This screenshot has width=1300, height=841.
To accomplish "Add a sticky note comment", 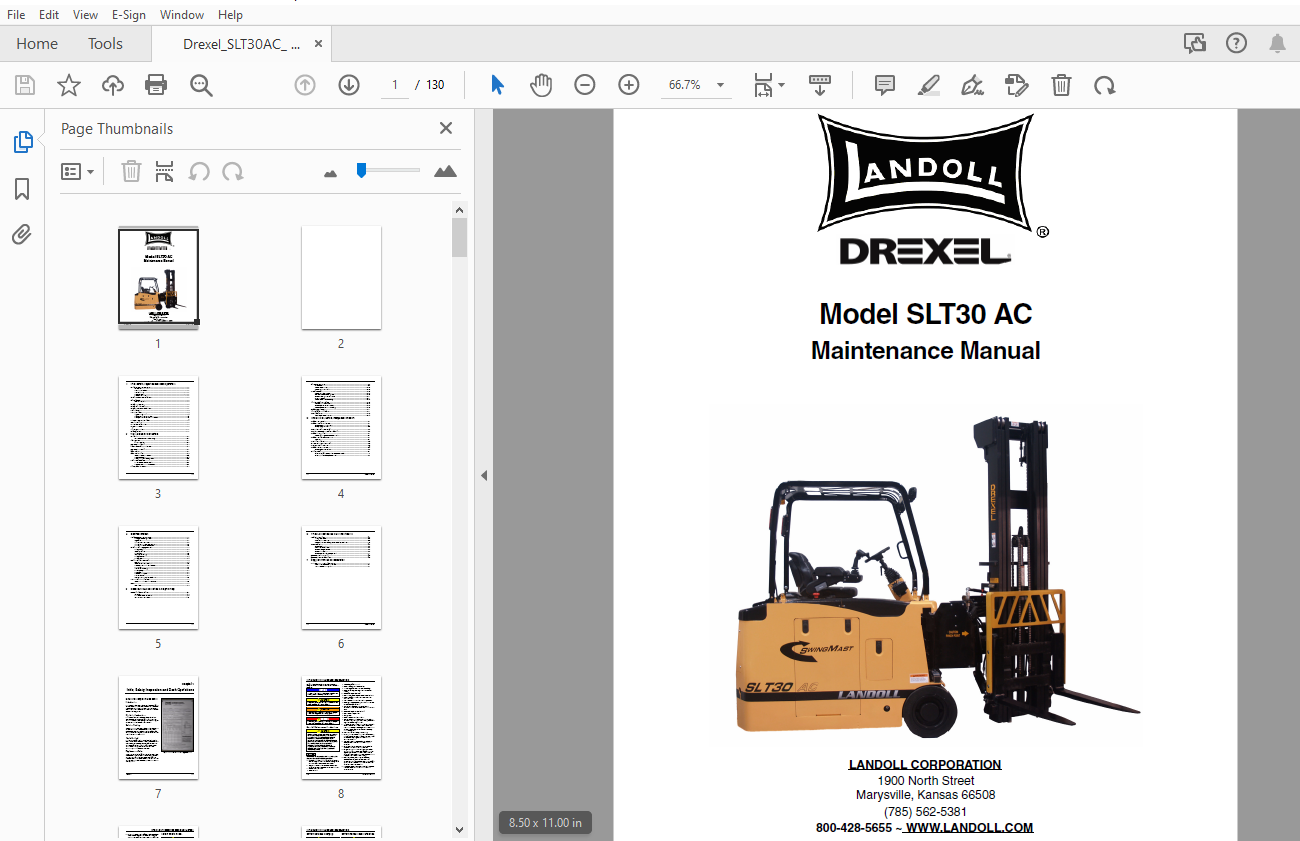I will pos(885,85).
